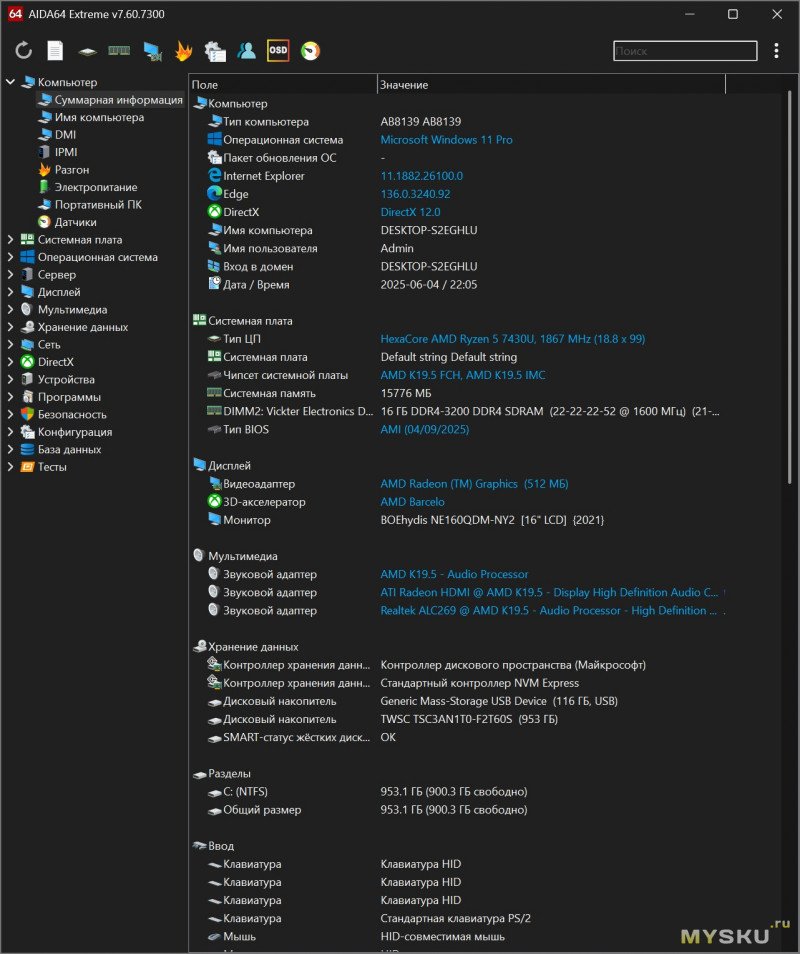
Task: Expand the Сервер tree node
Action: click(10, 274)
